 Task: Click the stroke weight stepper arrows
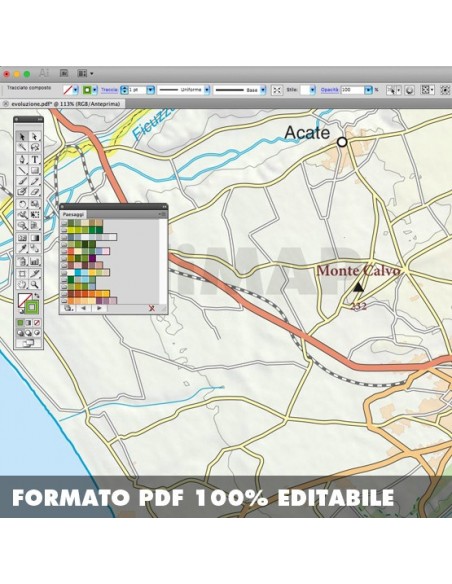point(124,90)
